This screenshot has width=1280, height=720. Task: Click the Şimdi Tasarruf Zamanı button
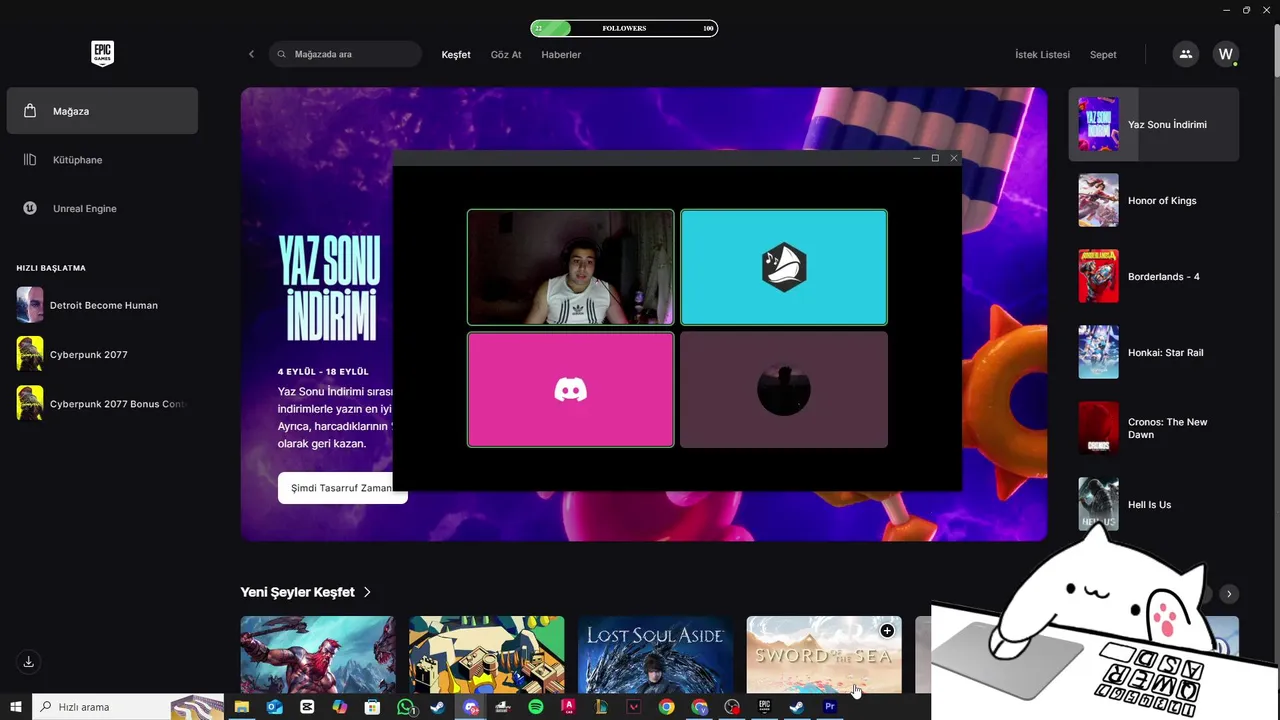(342, 488)
